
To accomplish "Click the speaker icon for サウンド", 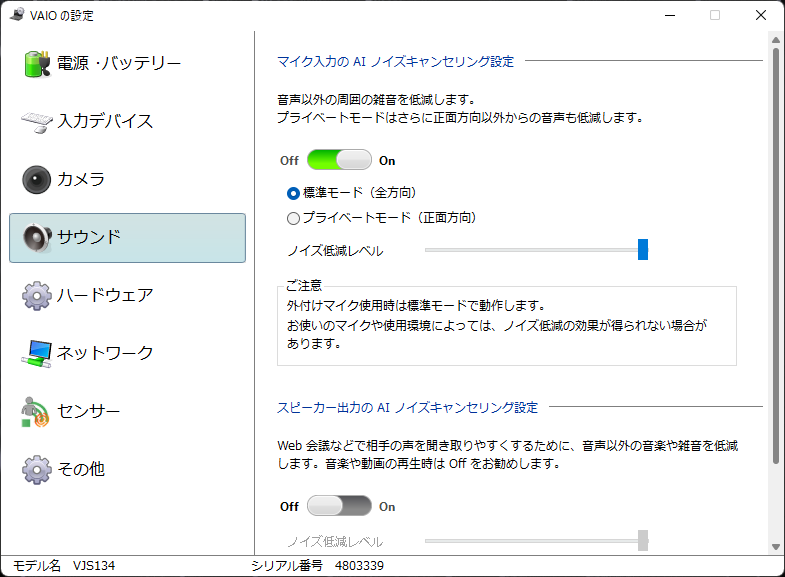I will pos(37,237).
